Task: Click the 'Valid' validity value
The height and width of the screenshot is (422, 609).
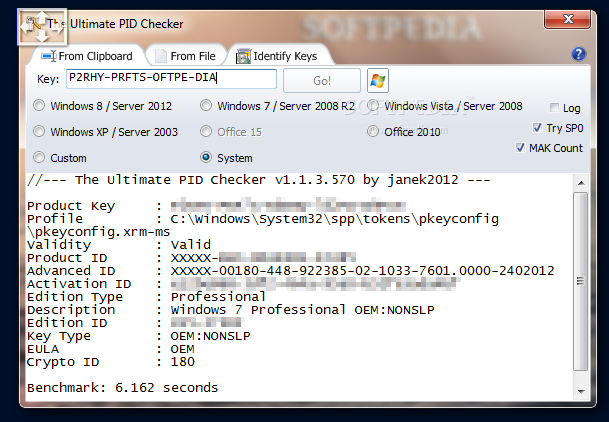Action: click(x=191, y=245)
